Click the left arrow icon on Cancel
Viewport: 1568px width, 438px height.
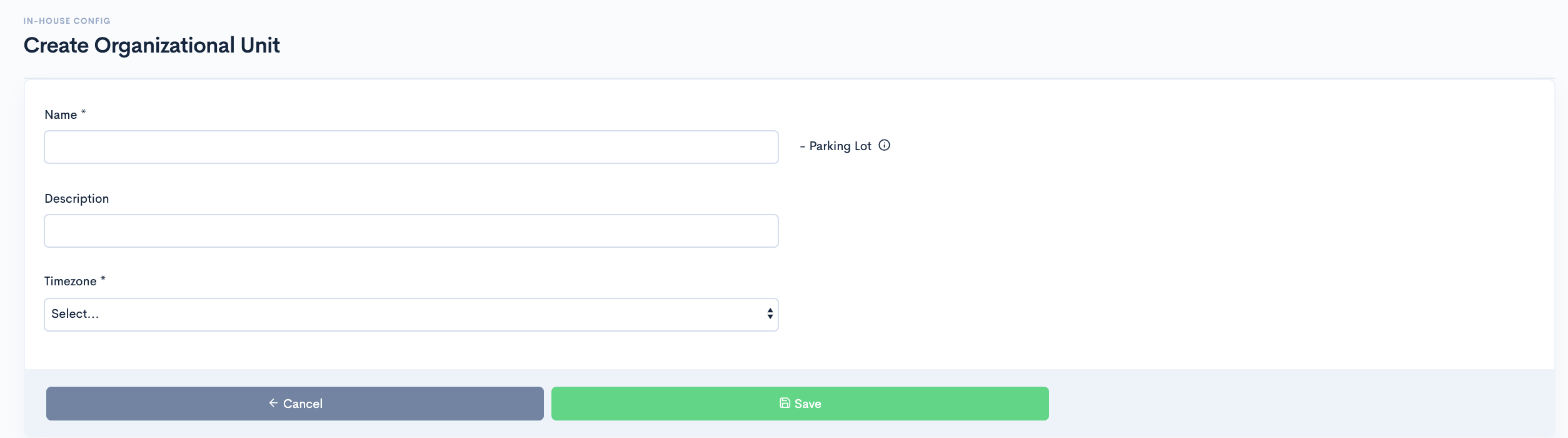click(x=273, y=403)
